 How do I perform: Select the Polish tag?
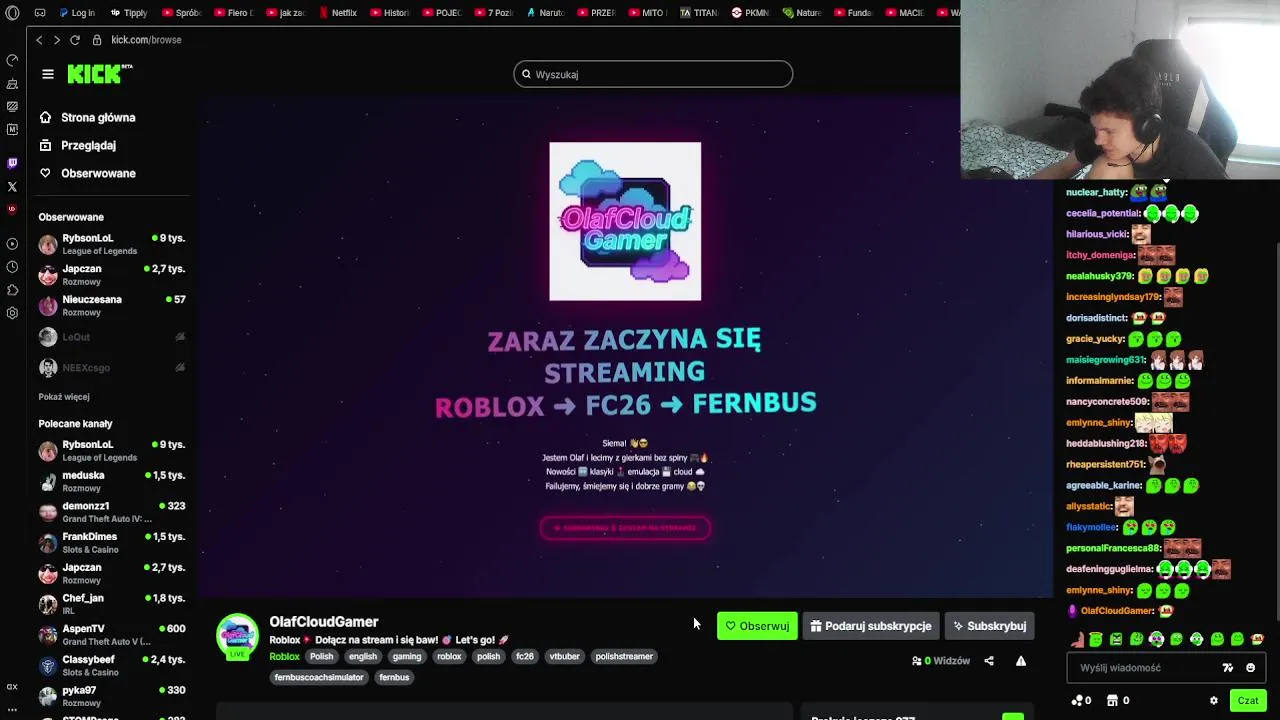tap(321, 657)
